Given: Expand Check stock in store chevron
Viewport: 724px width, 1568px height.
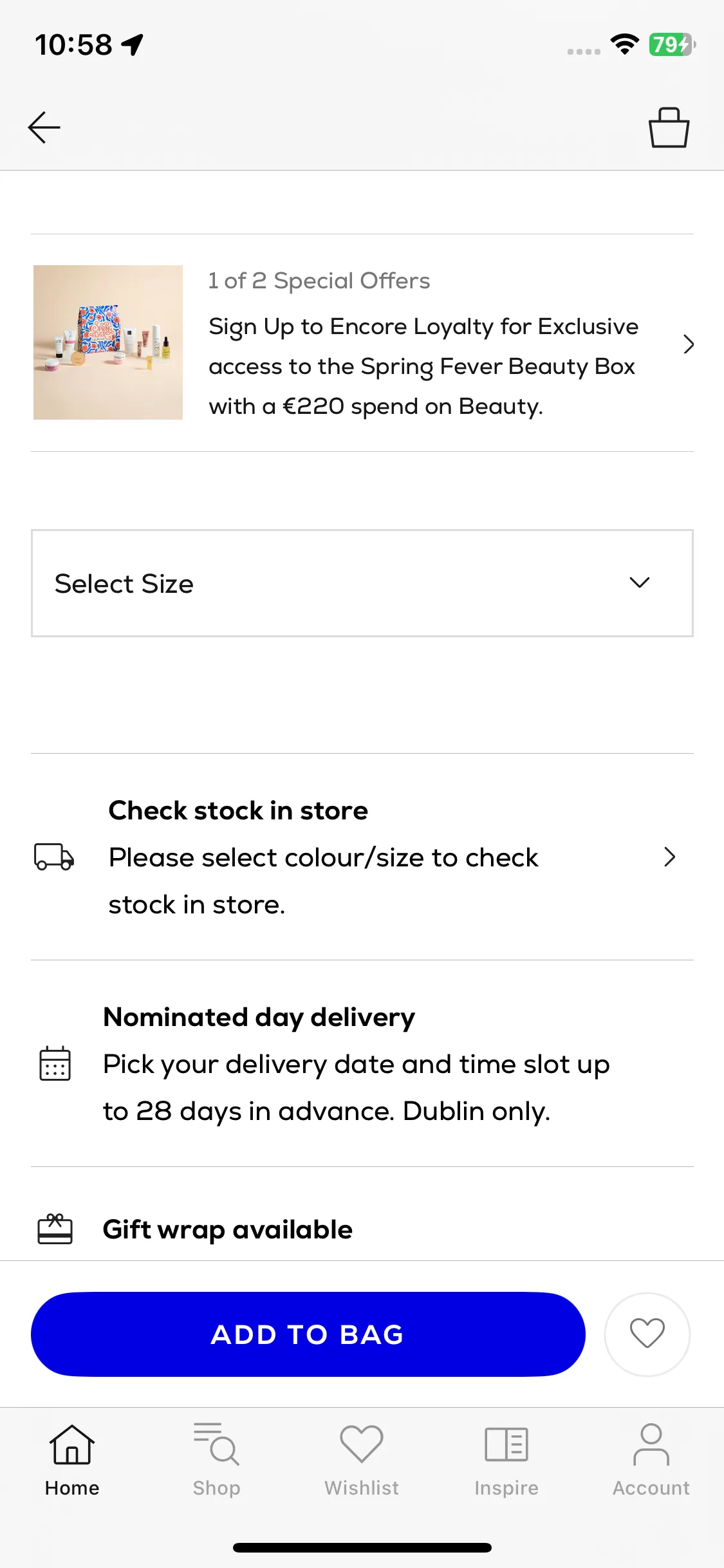Looking at the screenshot, I should pyautogui.click(x=669, y=857).
